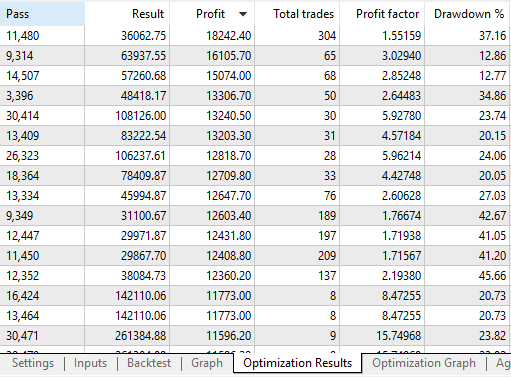Select the Optimization Results tab
Image resolution: width=511 pixels, height=377 pixels.
(x=297, y=363)
